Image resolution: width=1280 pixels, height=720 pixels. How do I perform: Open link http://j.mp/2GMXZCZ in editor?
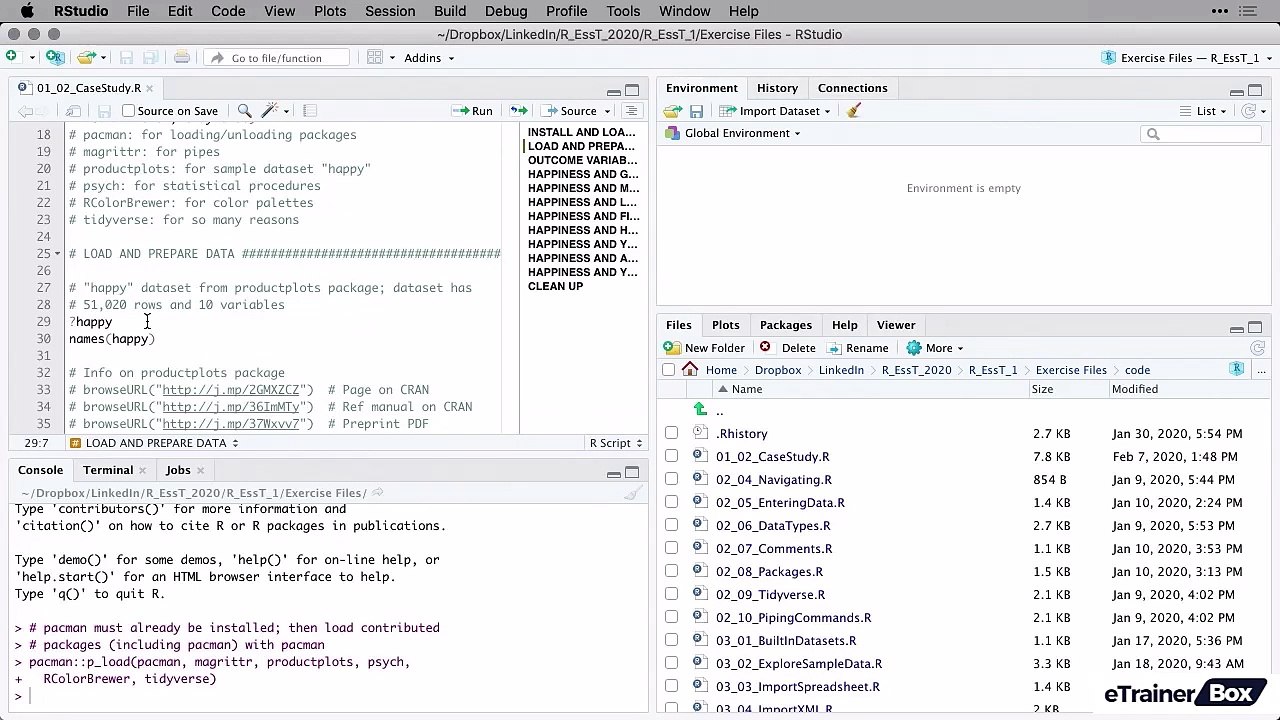click(x=231, y=390)
